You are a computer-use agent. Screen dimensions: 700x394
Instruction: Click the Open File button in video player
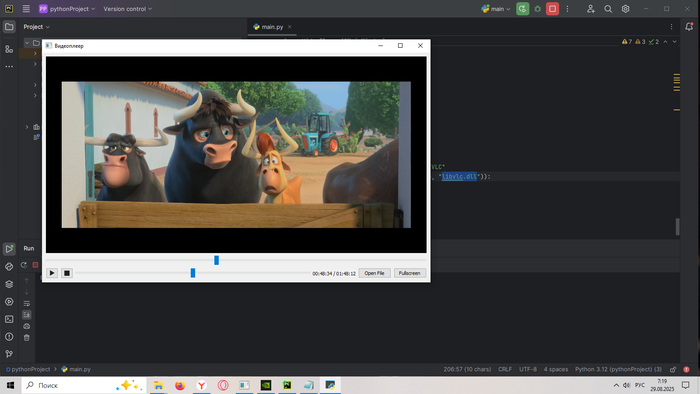tap(374, 273)
